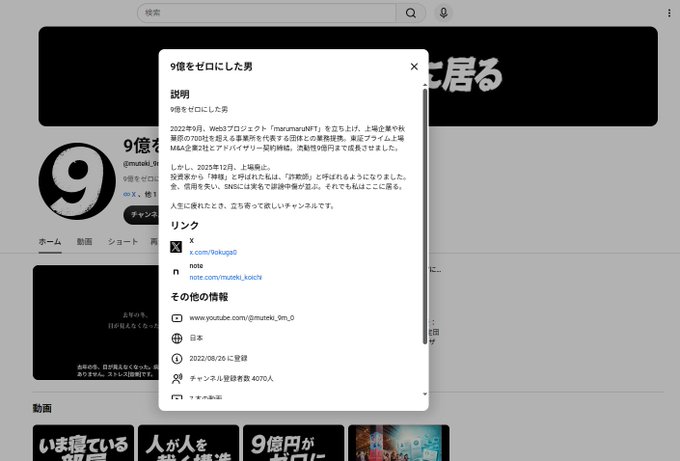
Task: Click the note logo icon in links
Action: (x=176, y=271)
